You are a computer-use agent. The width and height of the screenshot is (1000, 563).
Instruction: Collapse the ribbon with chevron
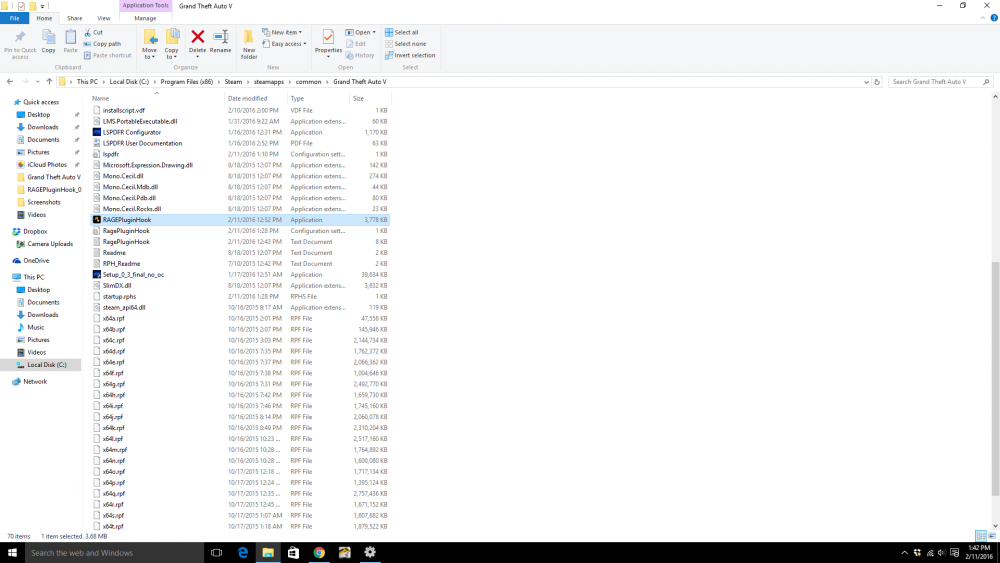coord(983,18)
